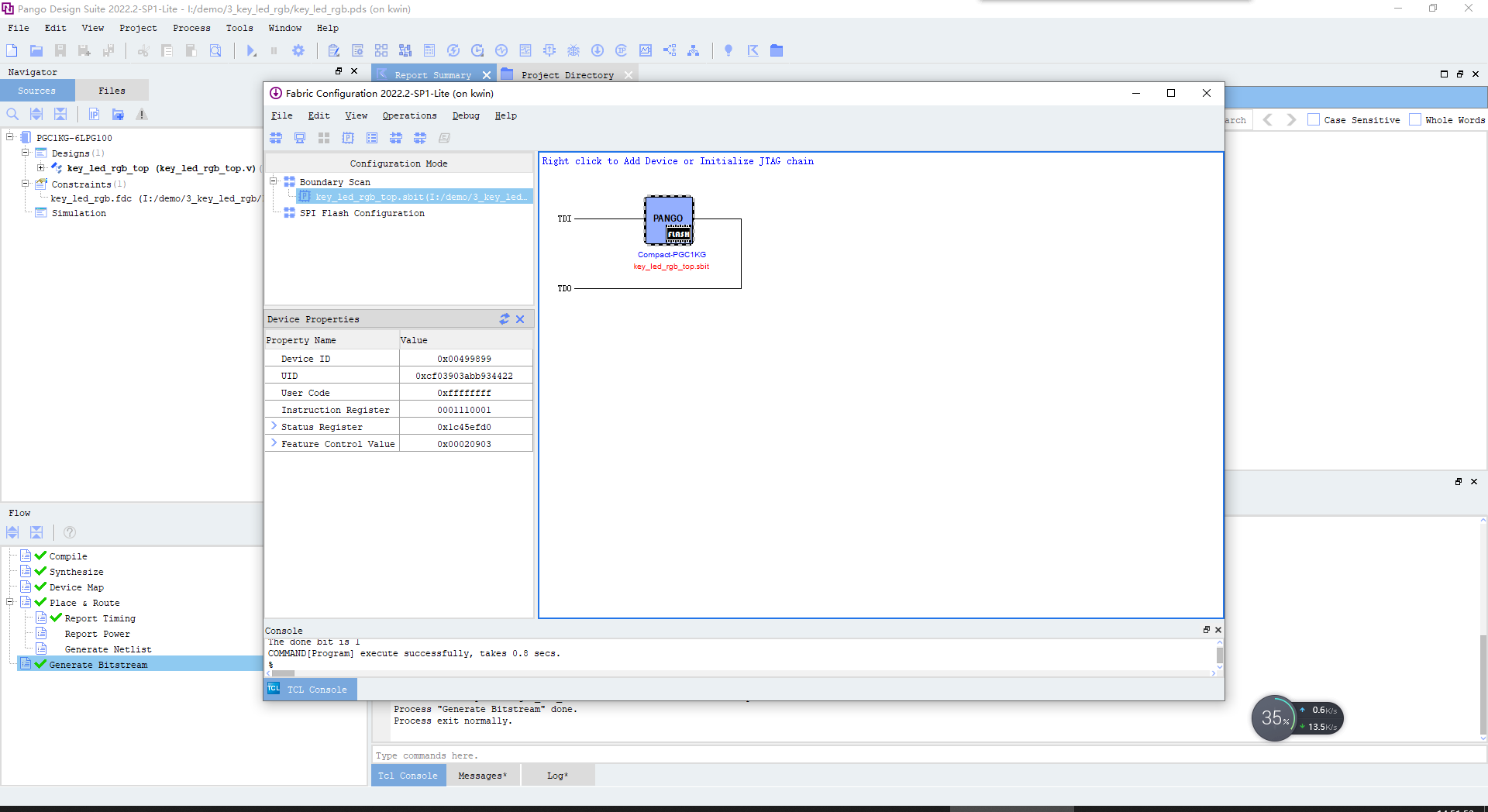Click the circled IP icon in main toolbar

622,50
